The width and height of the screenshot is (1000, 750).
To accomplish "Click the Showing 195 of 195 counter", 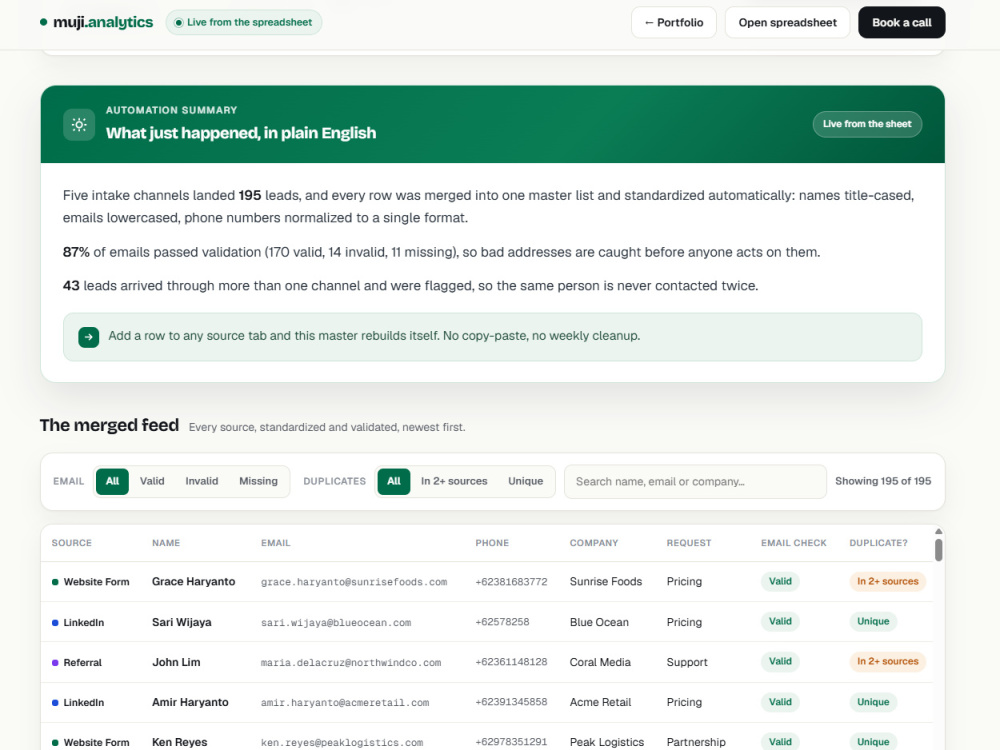I will (x=883, y=481).
